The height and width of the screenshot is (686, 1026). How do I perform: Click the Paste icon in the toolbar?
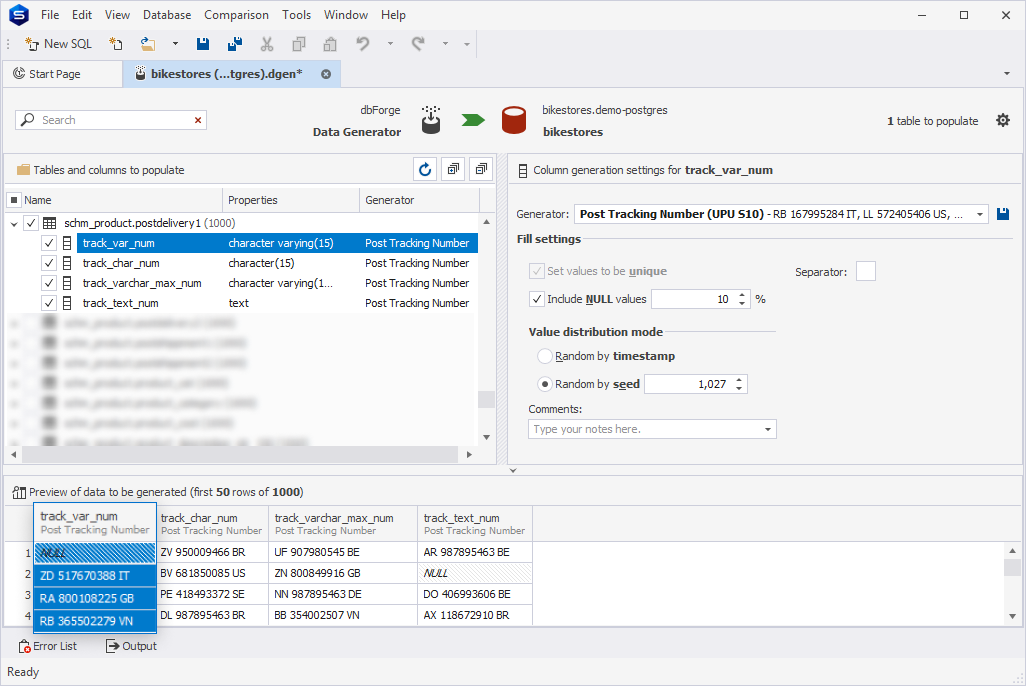(330, 44)
